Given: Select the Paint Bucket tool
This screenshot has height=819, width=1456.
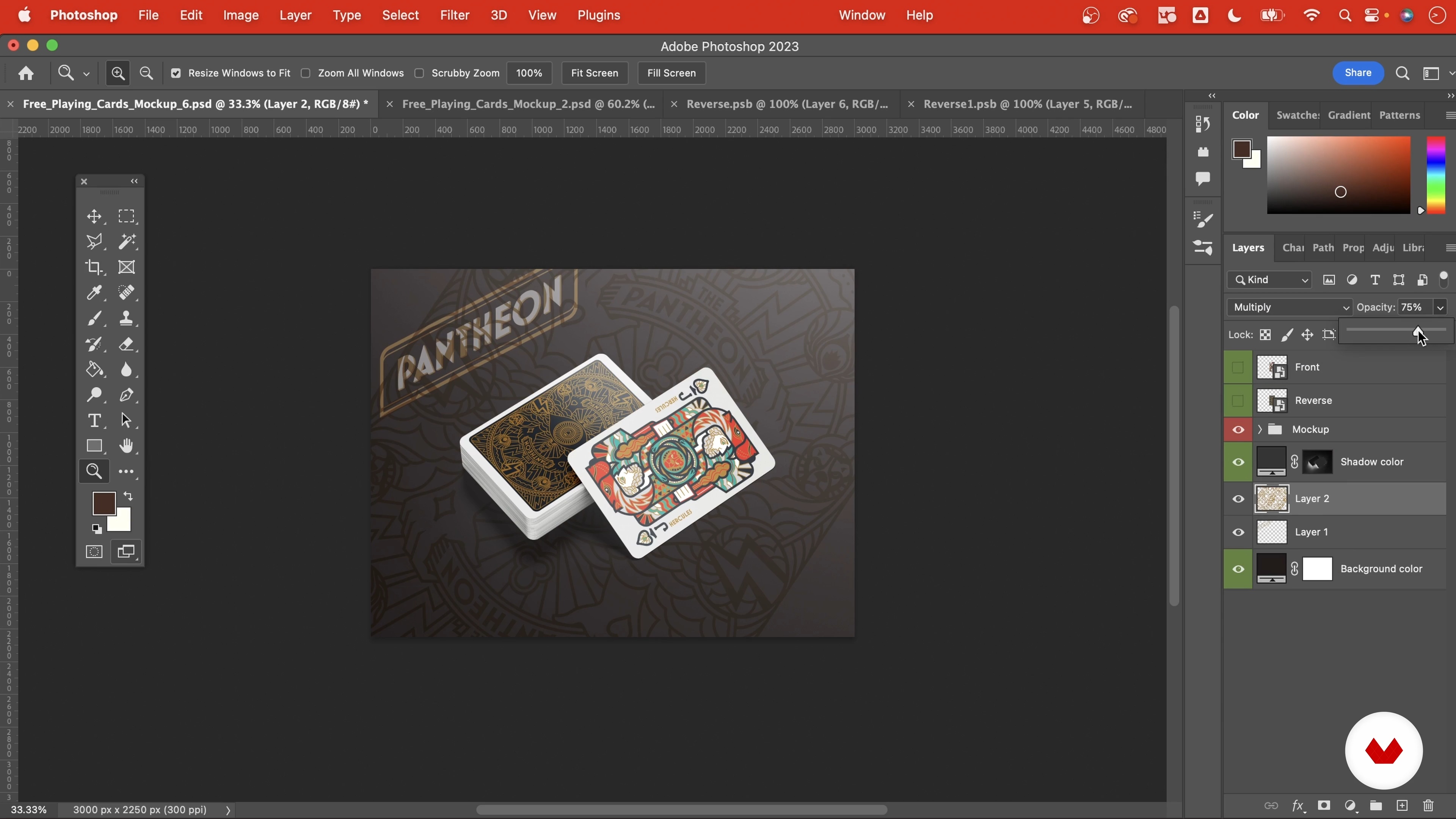Looking at the screenshot, I should pos(94,370).
